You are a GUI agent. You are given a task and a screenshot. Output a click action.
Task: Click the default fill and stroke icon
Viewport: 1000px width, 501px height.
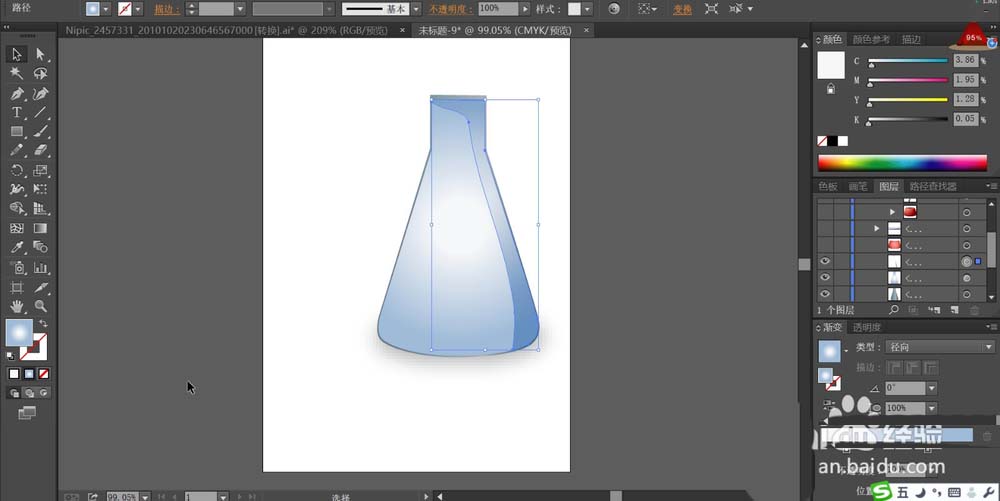click(x=11, y=356)
